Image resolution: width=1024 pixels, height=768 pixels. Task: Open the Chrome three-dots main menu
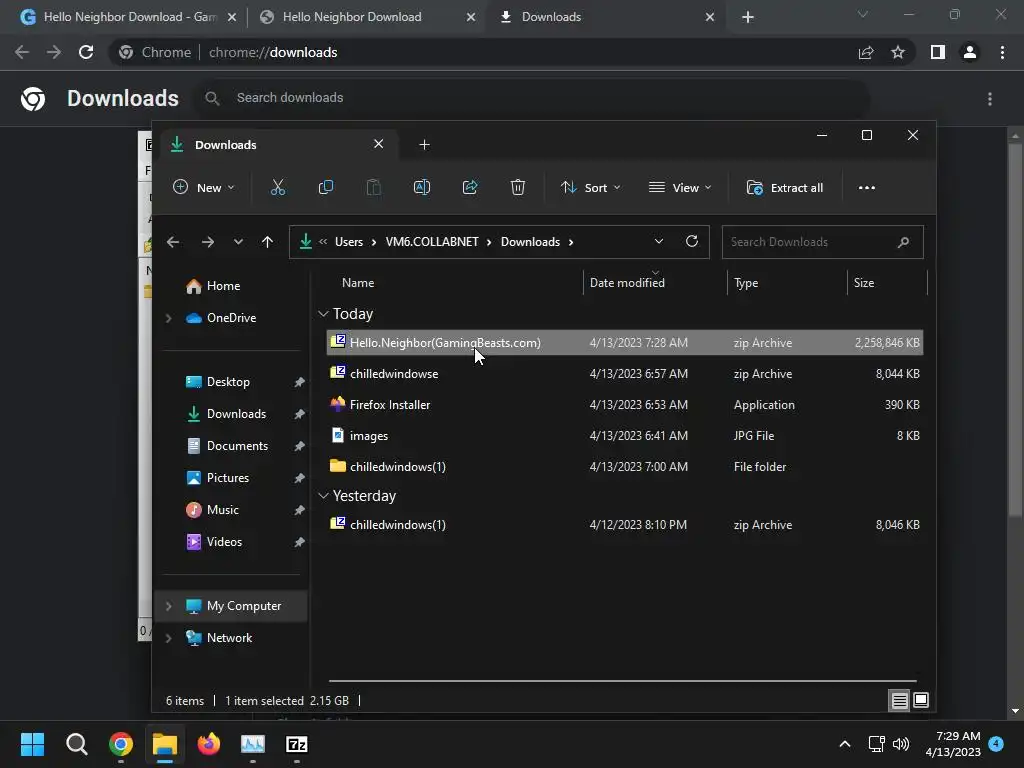1002,52
